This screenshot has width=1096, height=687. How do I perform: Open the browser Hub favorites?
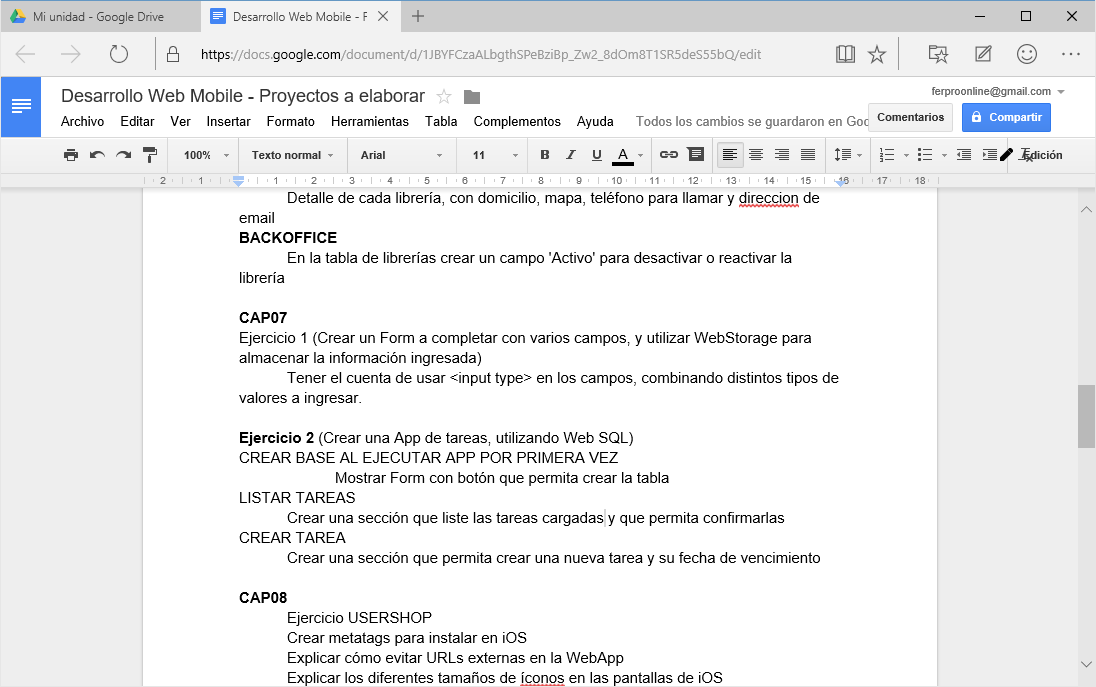point(938,54)
